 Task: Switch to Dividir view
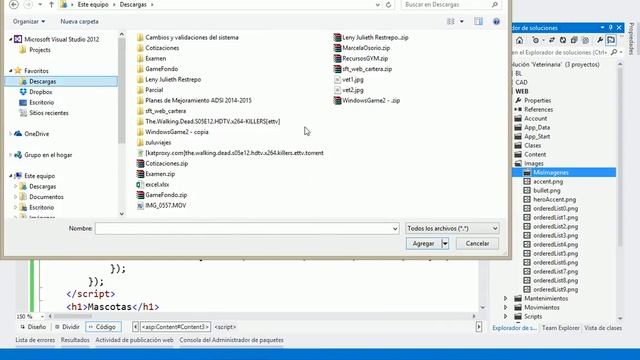[67, 327]
